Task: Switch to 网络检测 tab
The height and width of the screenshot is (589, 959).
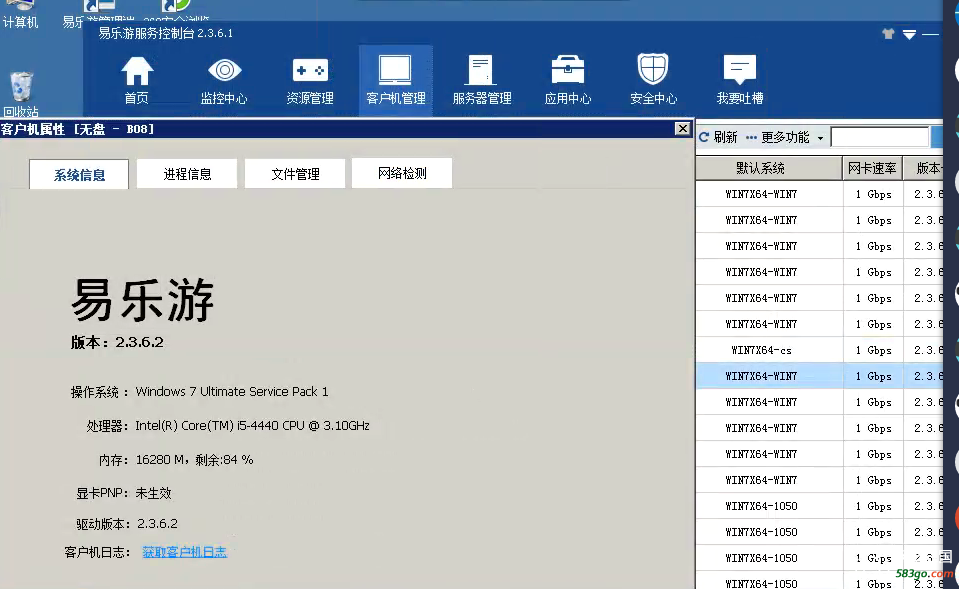Action: click(x=402, y=173)
